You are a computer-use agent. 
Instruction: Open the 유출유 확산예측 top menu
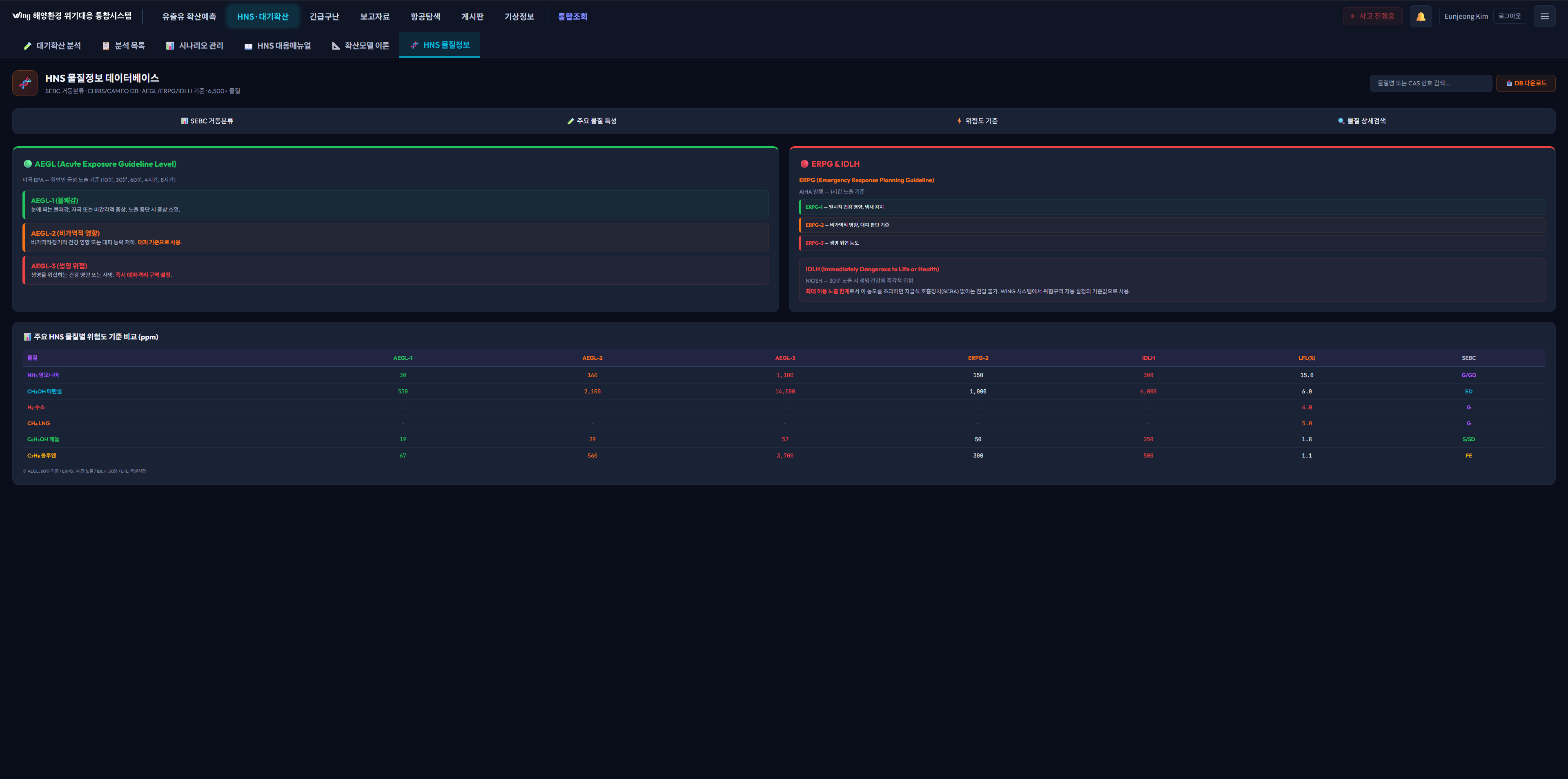[189, 16]
